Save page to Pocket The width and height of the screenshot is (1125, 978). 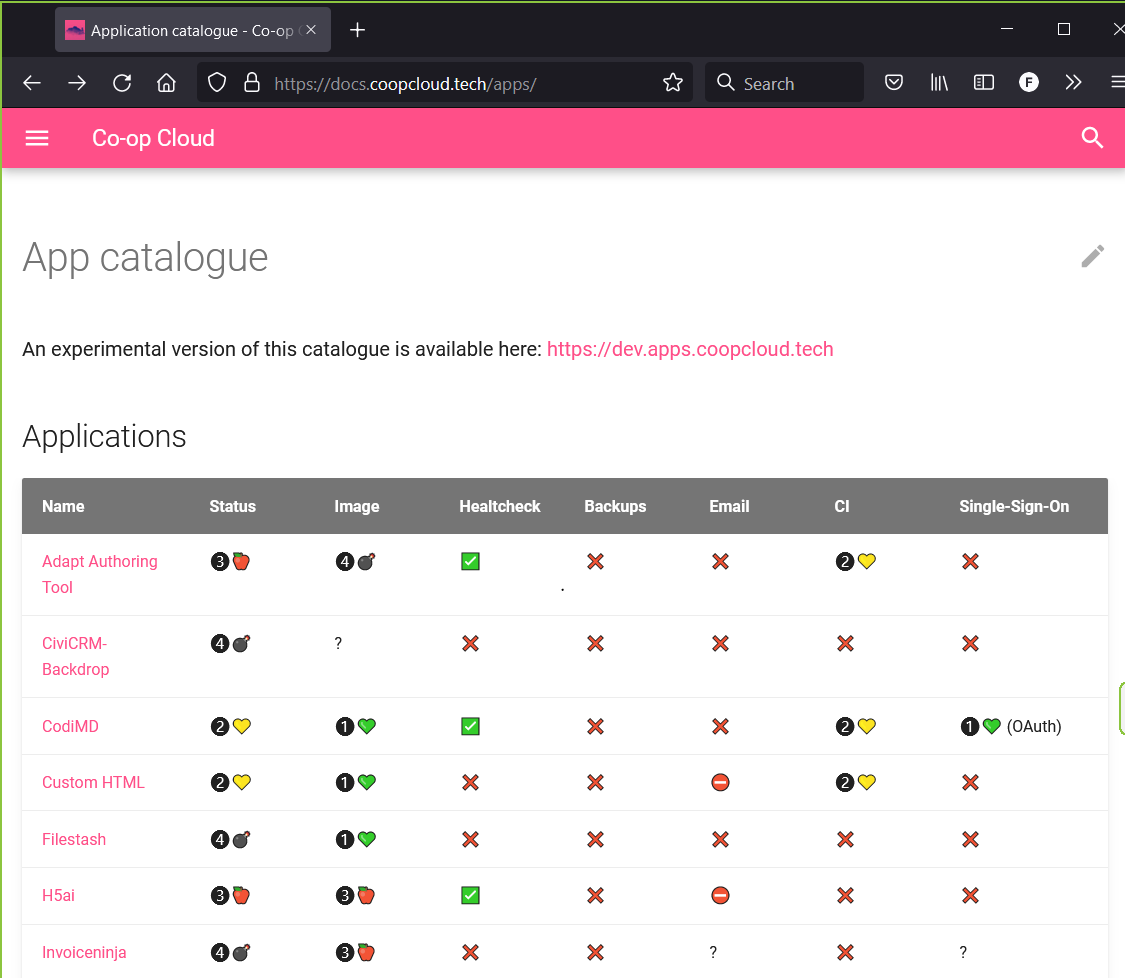pyautogui.click(x=894, y=83)
